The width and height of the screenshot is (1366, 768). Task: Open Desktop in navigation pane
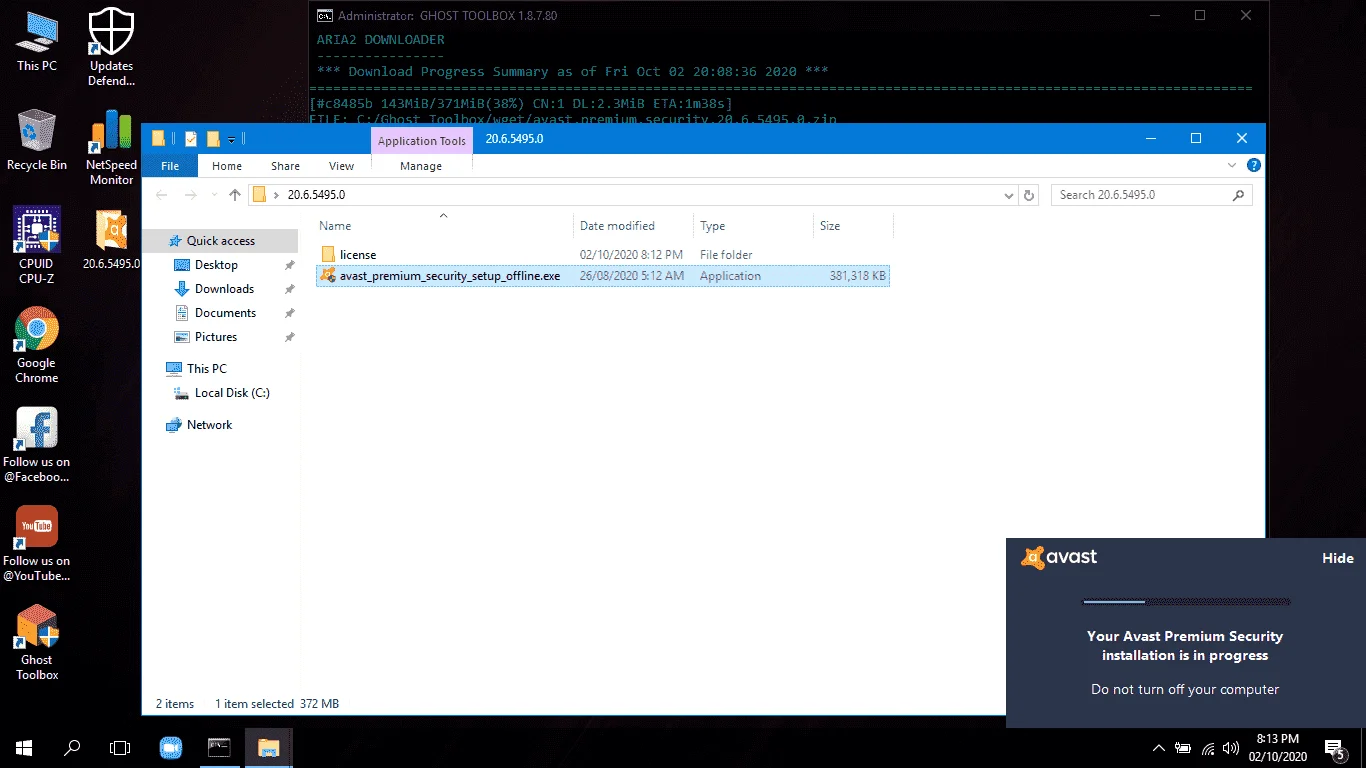(216, 265)
